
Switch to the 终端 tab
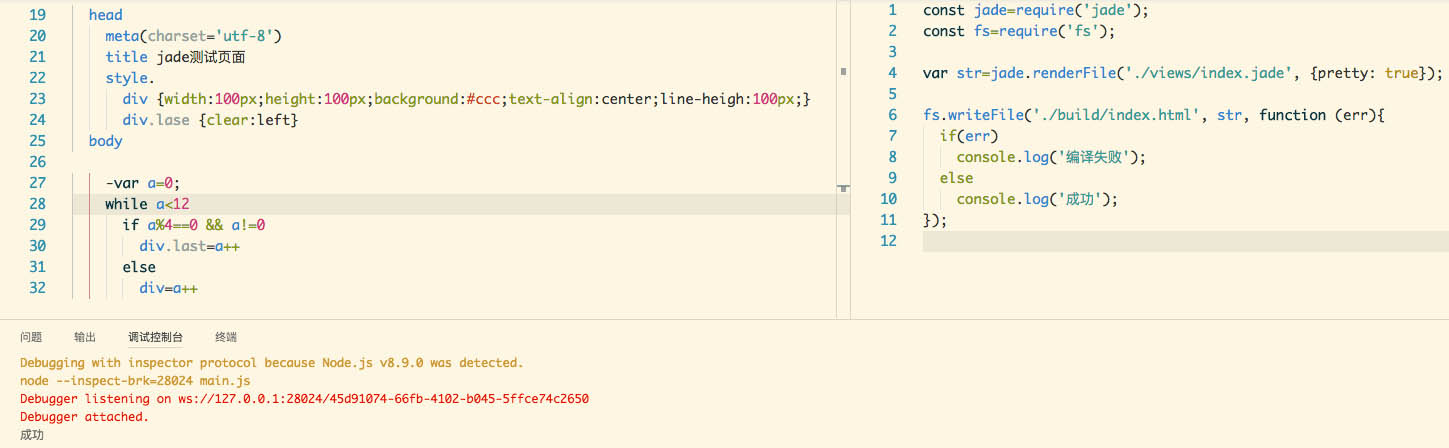point(226,337)
